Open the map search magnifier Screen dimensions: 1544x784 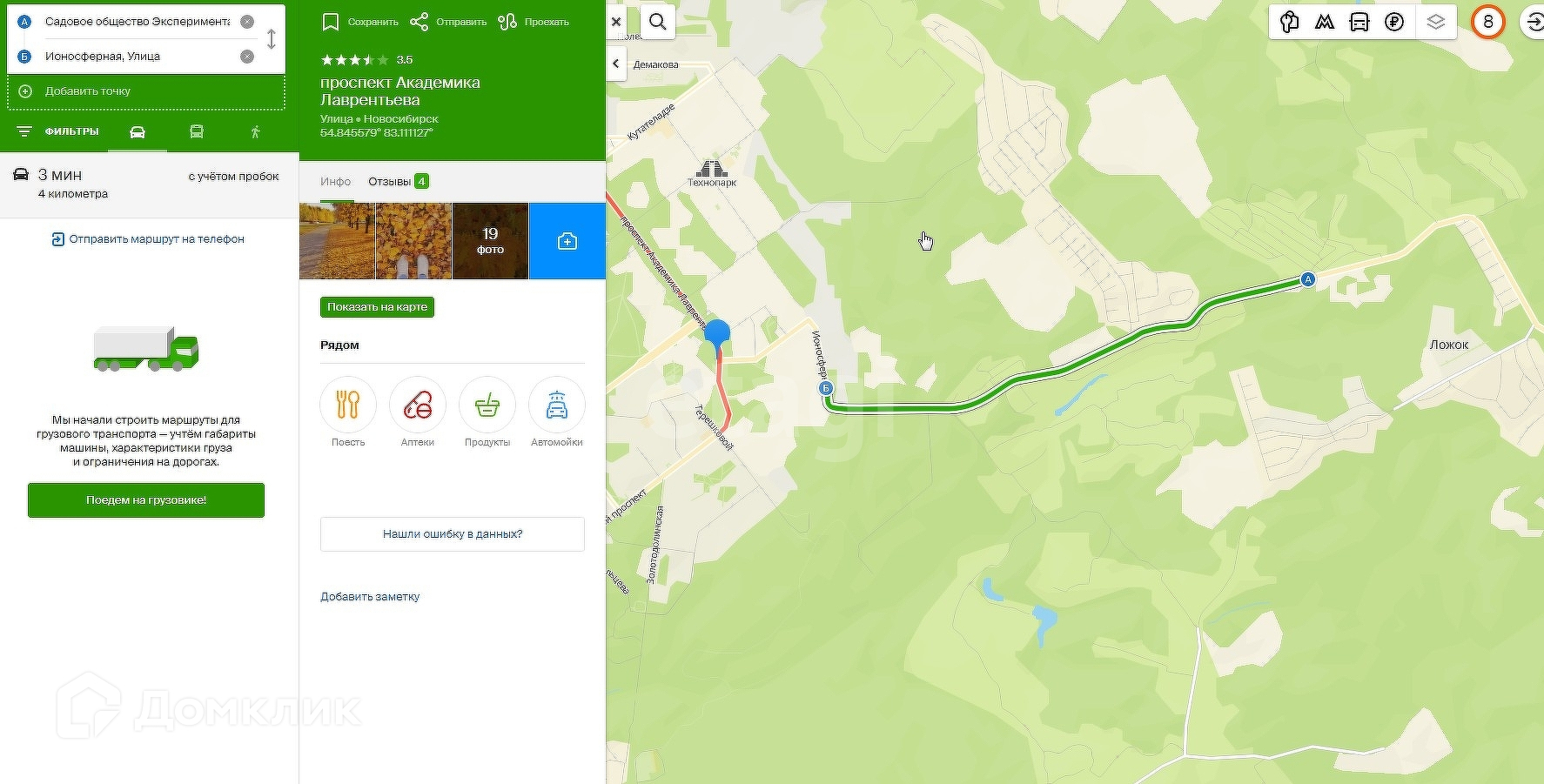click(x=658, y=22)
